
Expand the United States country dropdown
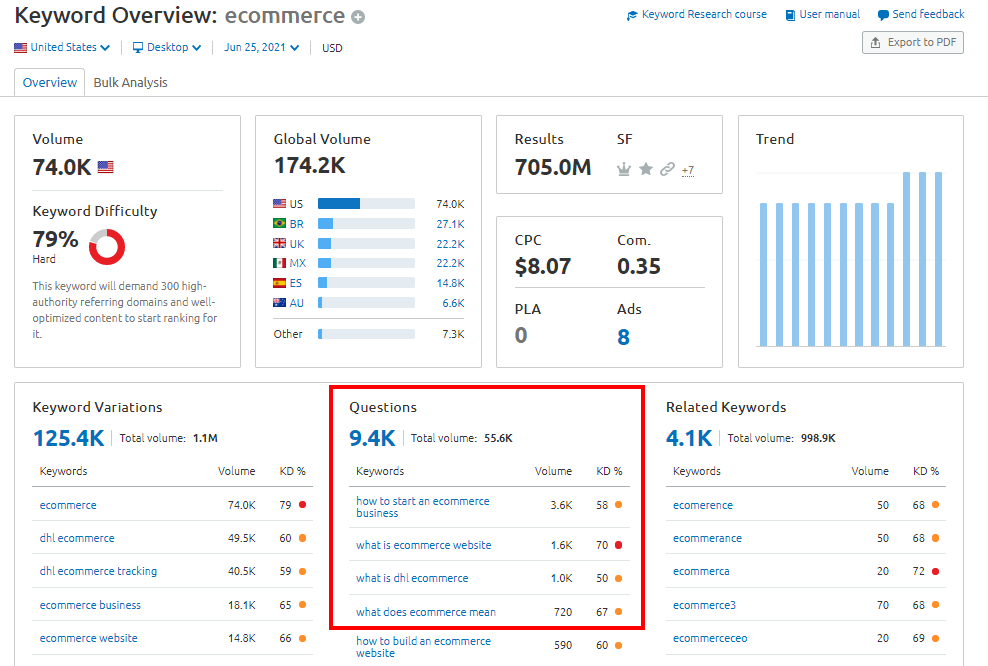pyautogui.click(x=63, y=47)
